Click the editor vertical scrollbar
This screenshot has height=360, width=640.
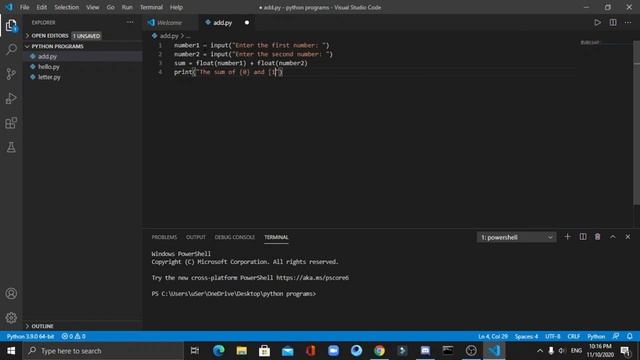636,122
